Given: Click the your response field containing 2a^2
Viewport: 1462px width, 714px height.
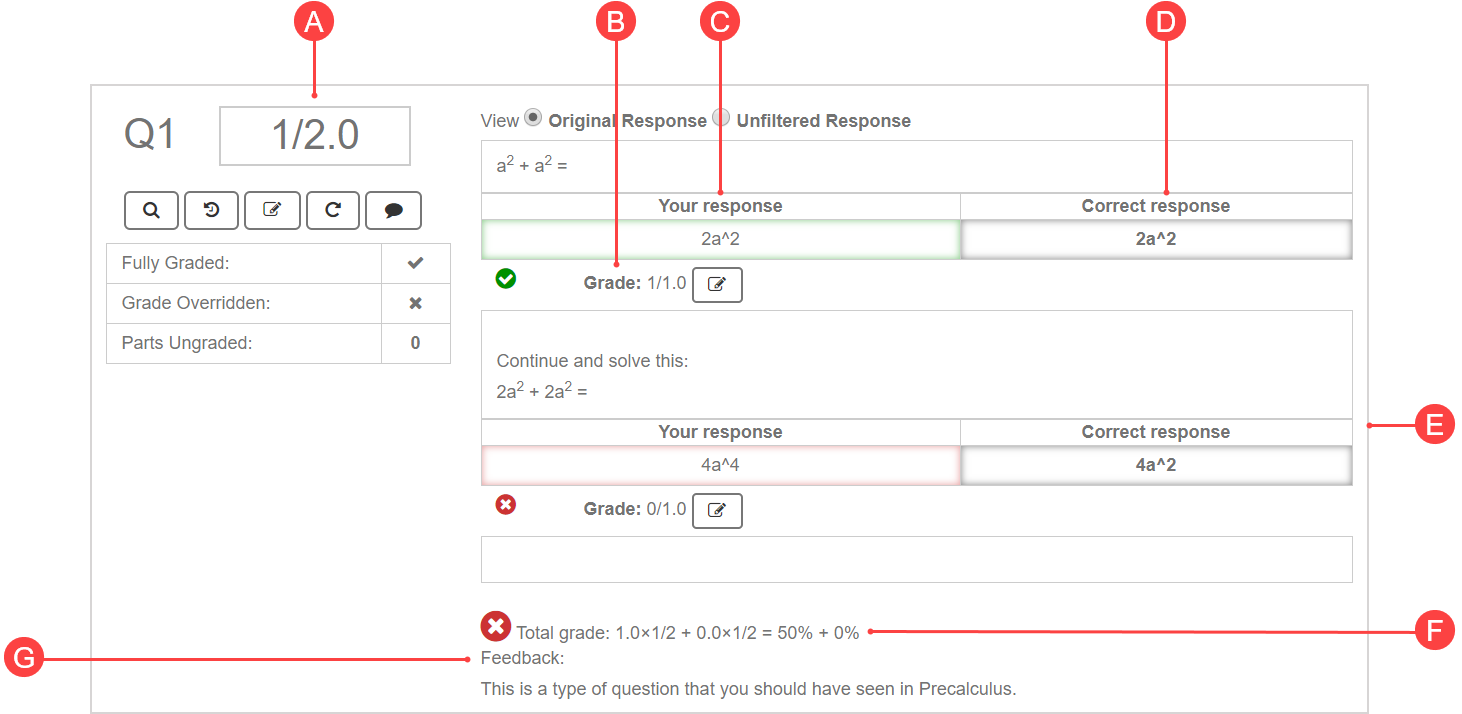Looking at the screenshot, I should tap(720, 240).
